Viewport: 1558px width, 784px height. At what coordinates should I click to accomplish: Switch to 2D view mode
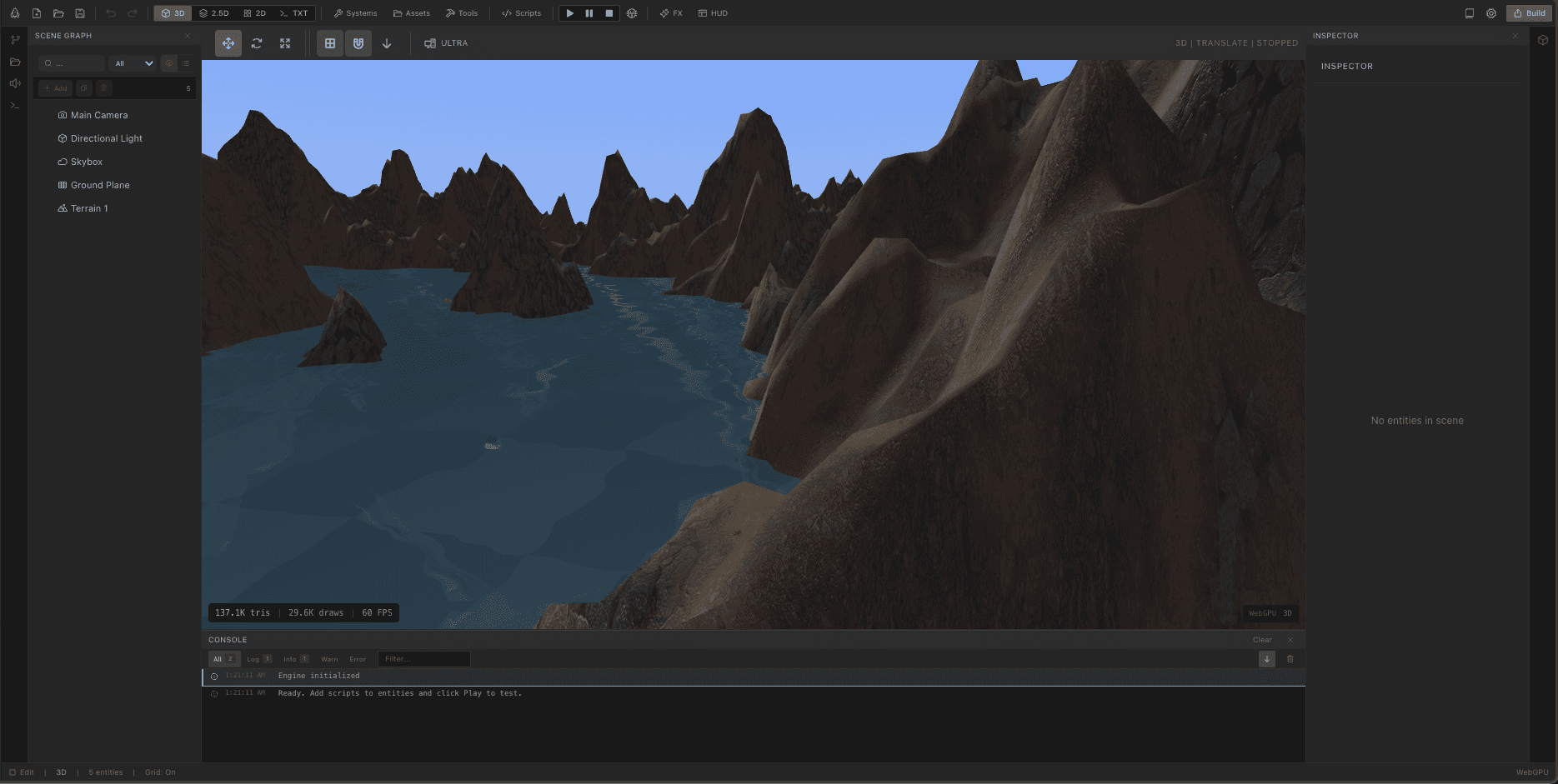pyautogui.click(x=254, y=13)
